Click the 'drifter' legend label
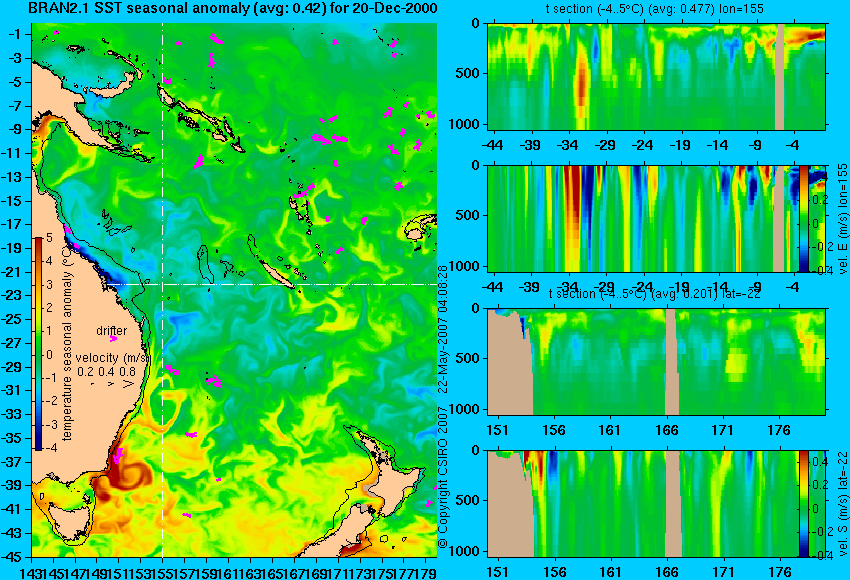 112,331
